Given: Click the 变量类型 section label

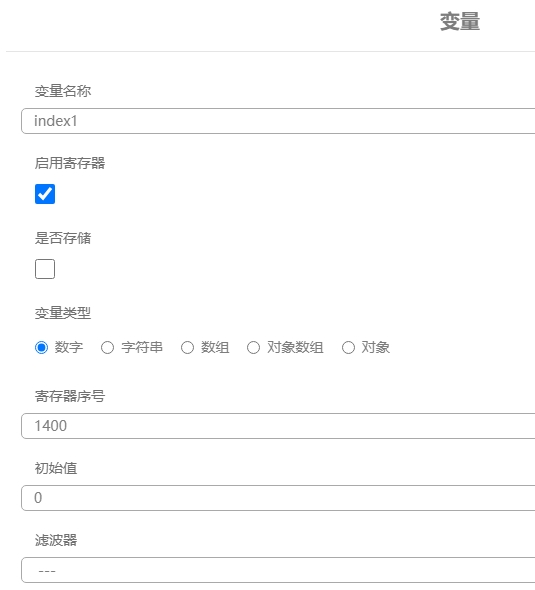Looking at the screenshot, I should (x=63, y=313).
